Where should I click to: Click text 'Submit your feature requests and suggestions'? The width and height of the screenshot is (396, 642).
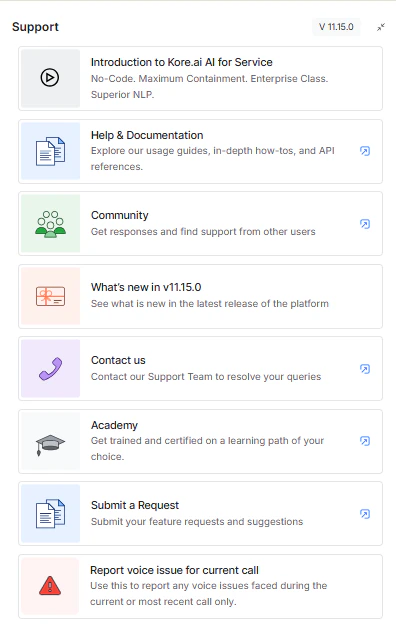tap(197, 522)
